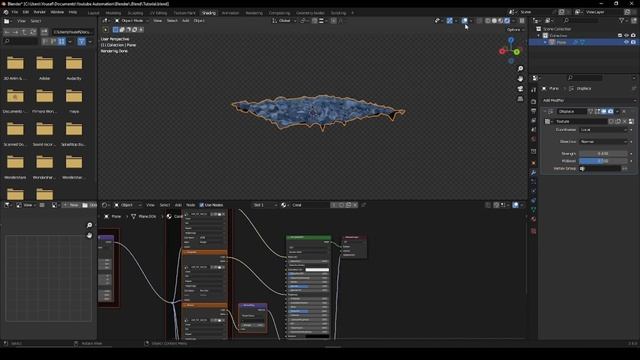The height and width of the screenshot is (360, 640).
Task: Switch to wireframe viewport shading
Action: click(488, 21)
